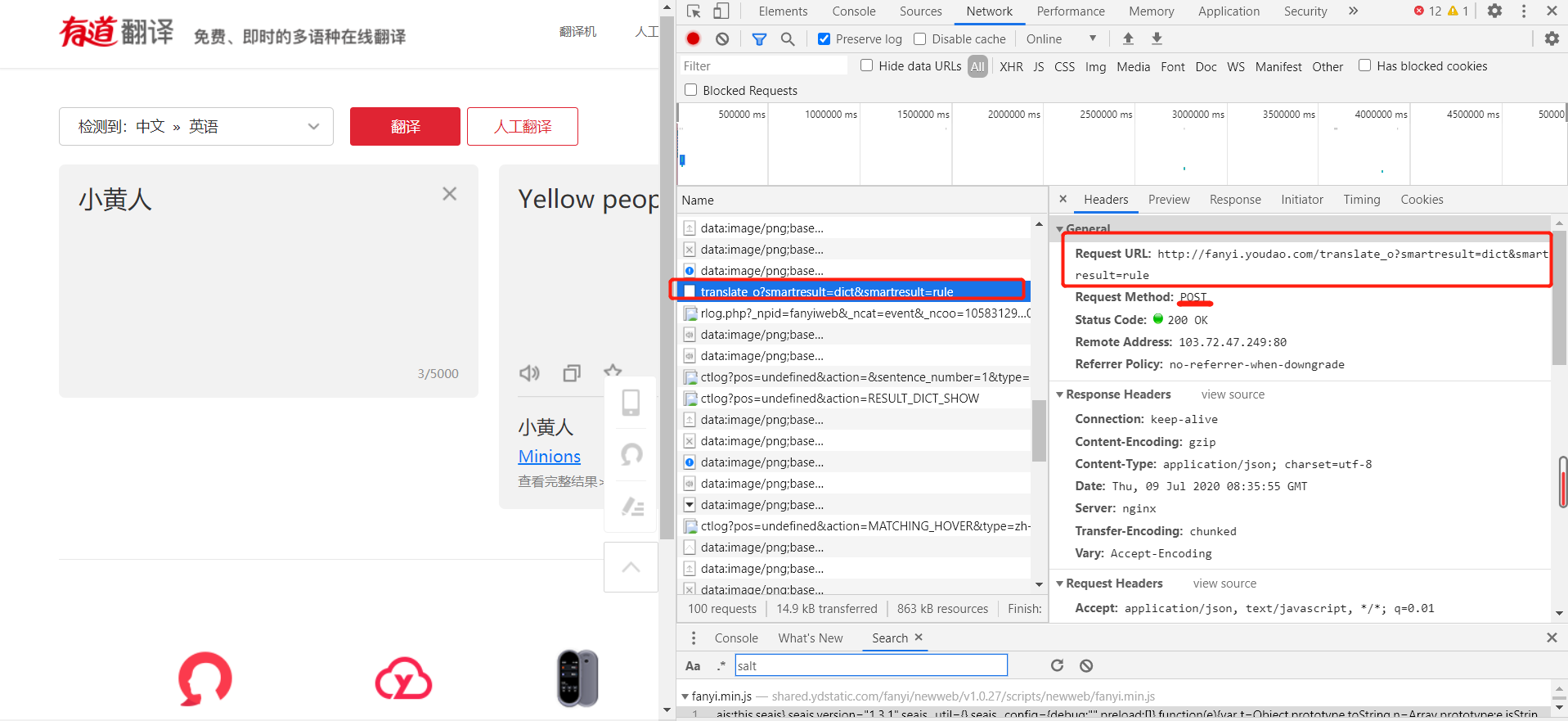Open DevTools main settings gear
Viewport: 1568px width, 721px height.
[1494, 11]
